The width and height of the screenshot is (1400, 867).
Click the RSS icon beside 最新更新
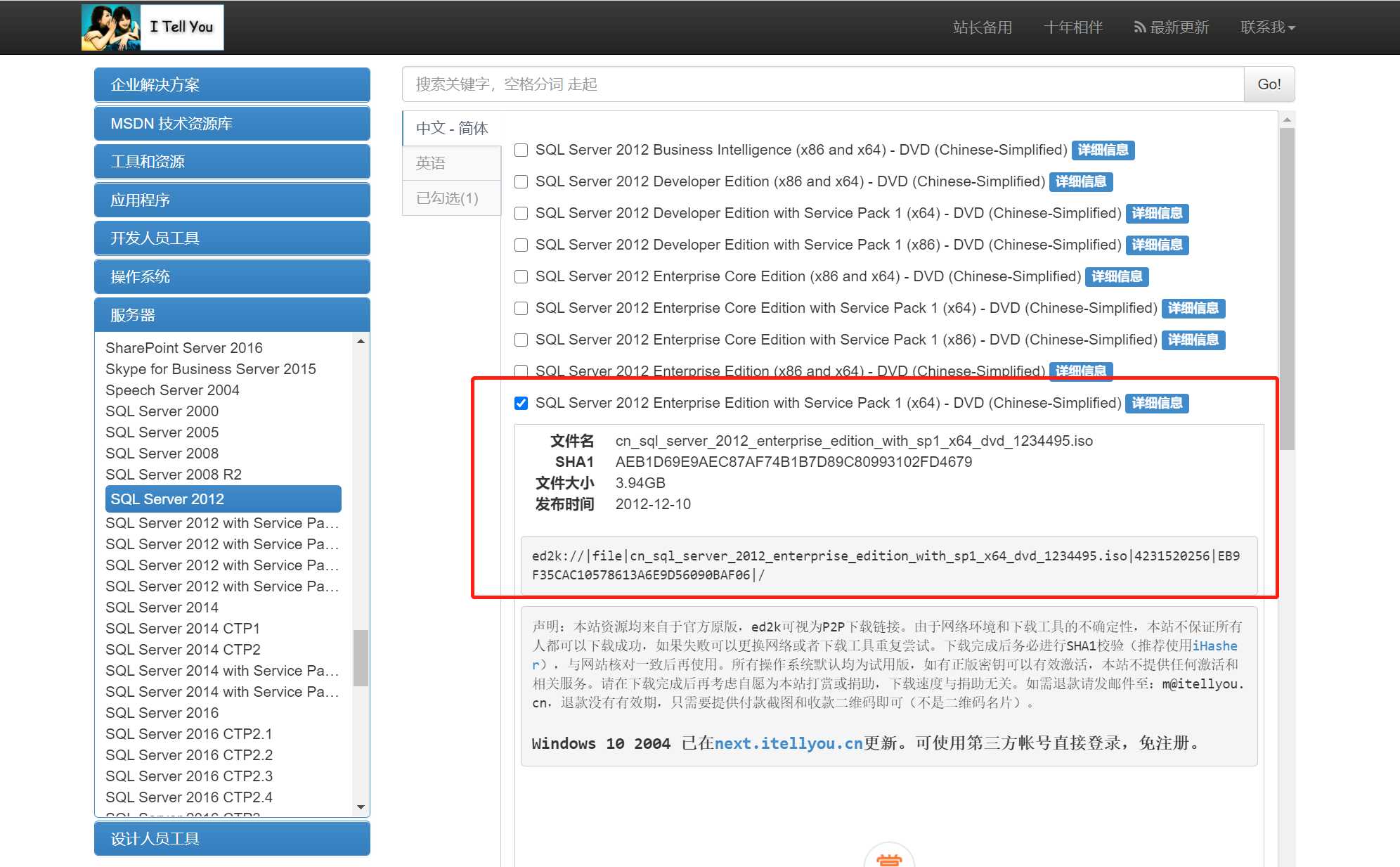(x=1139, y=27)
